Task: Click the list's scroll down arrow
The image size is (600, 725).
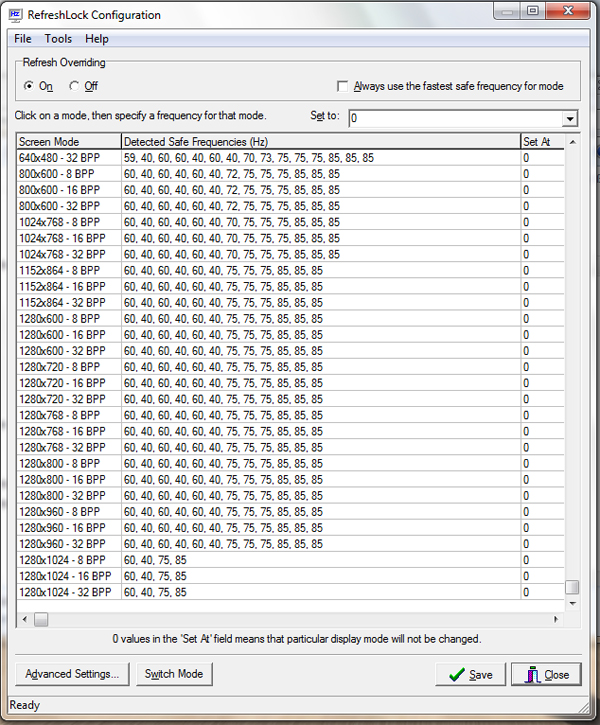Action: coord(572,603)
